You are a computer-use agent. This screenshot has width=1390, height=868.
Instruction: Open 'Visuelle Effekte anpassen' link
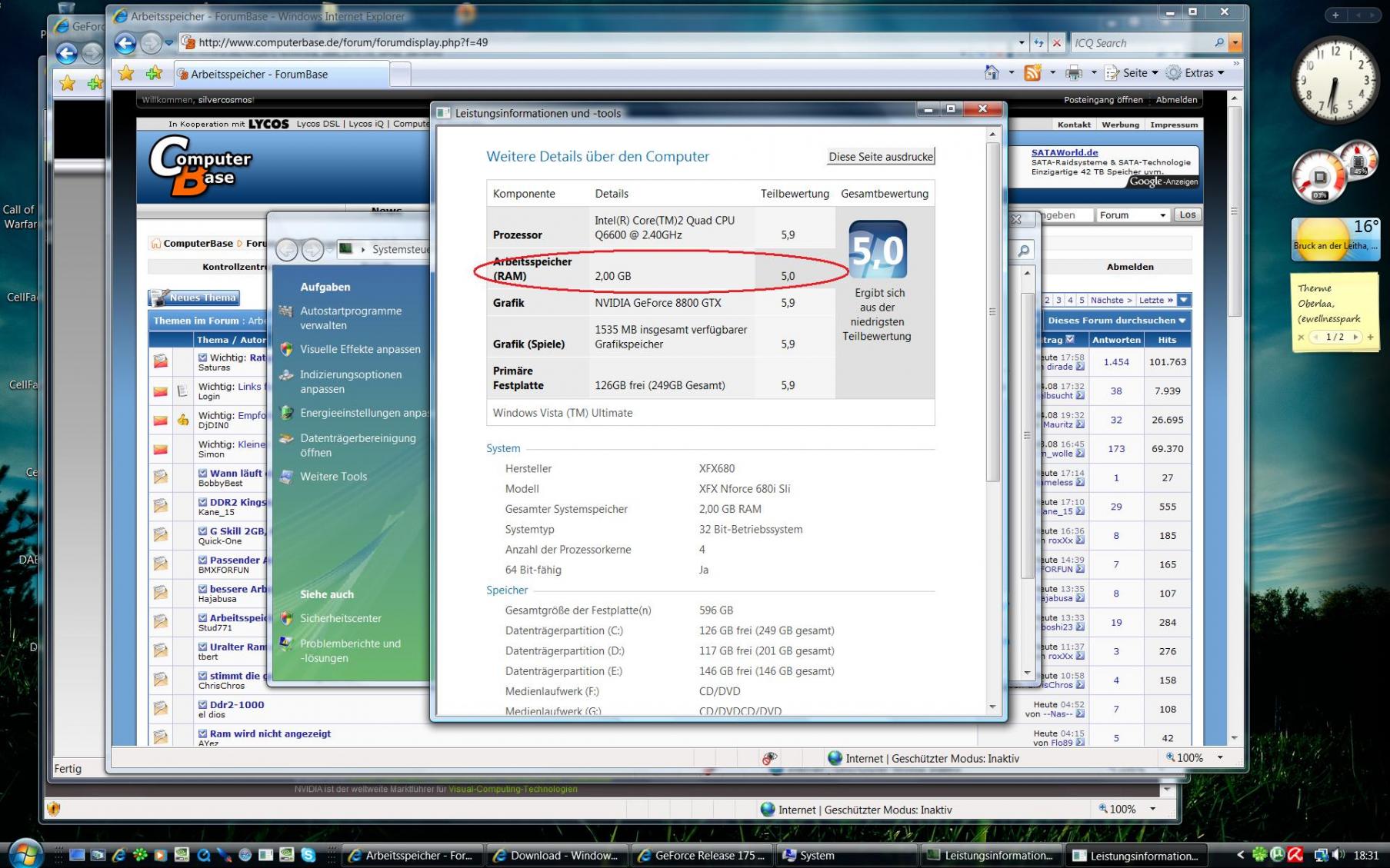[360, 349]
